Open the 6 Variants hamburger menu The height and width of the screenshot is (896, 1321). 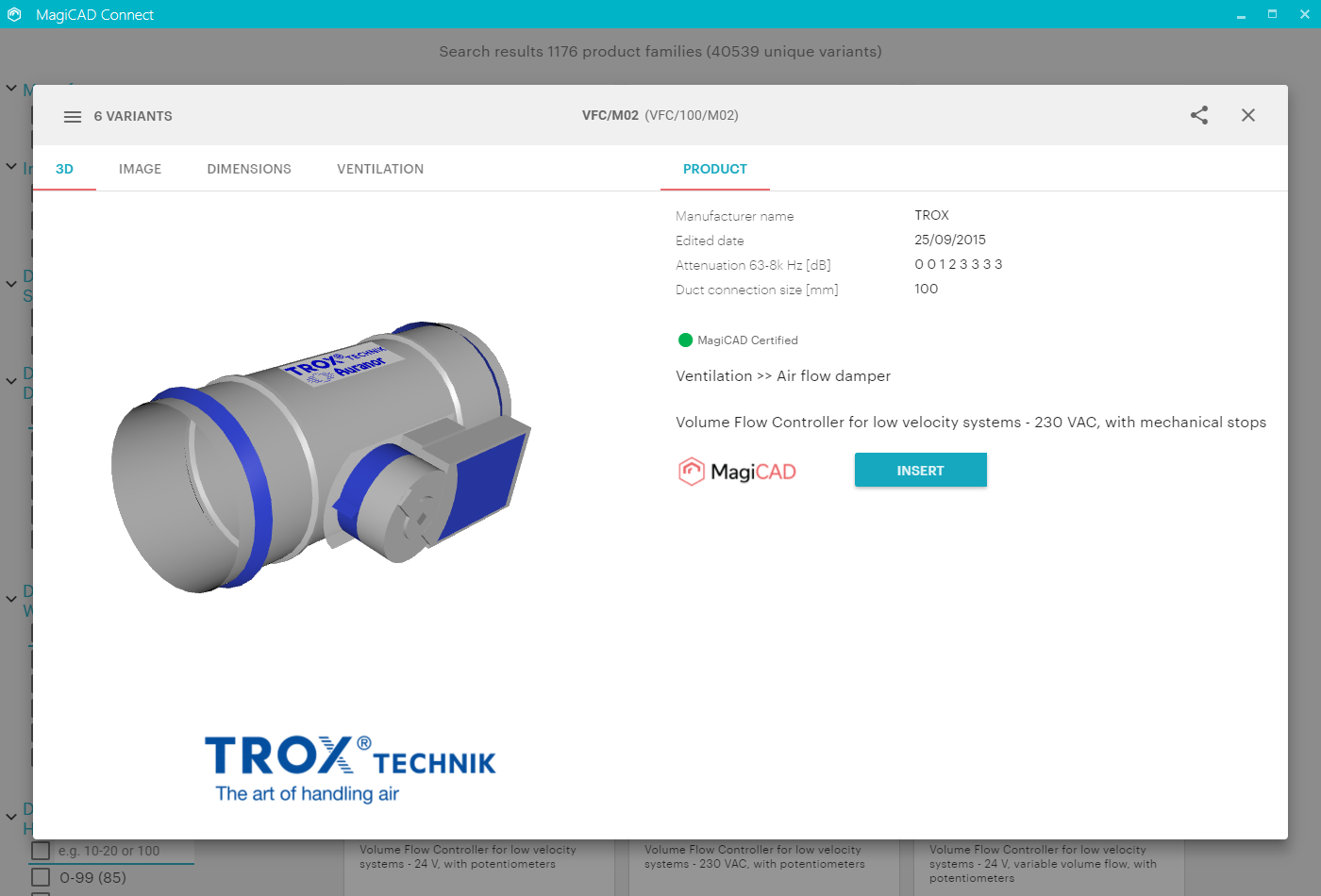coord(73,117)
